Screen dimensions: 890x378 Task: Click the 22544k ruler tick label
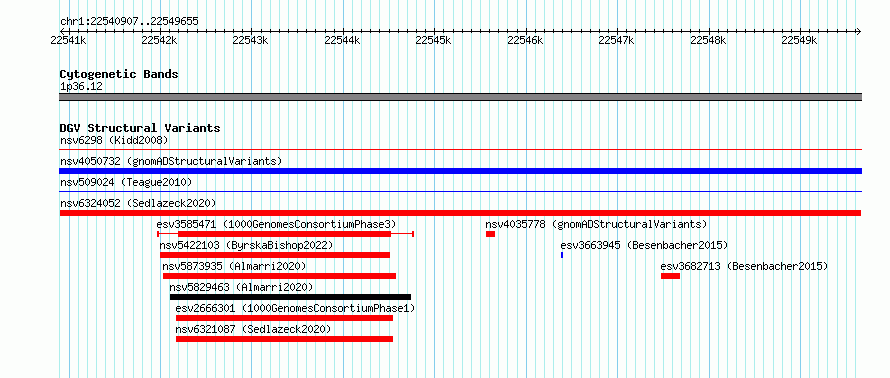click(x=342, y=40)
